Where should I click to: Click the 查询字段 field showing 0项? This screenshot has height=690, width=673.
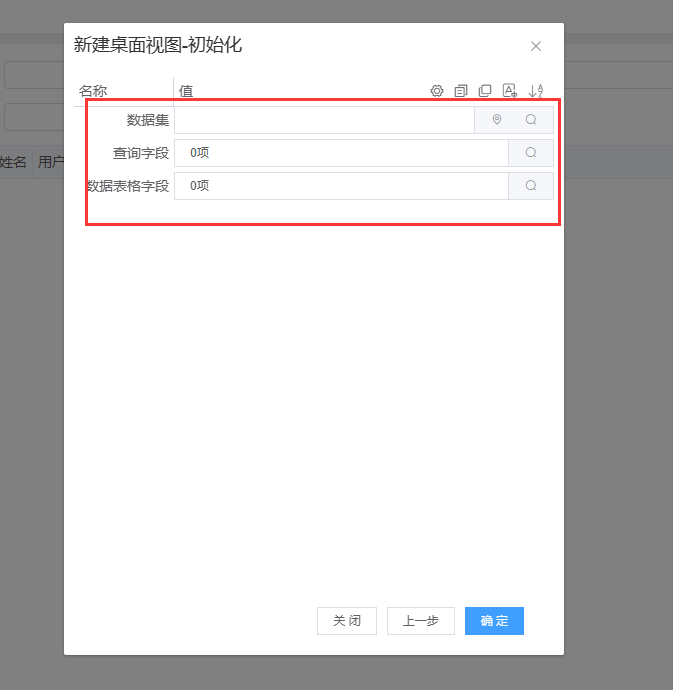pos(341,153)
